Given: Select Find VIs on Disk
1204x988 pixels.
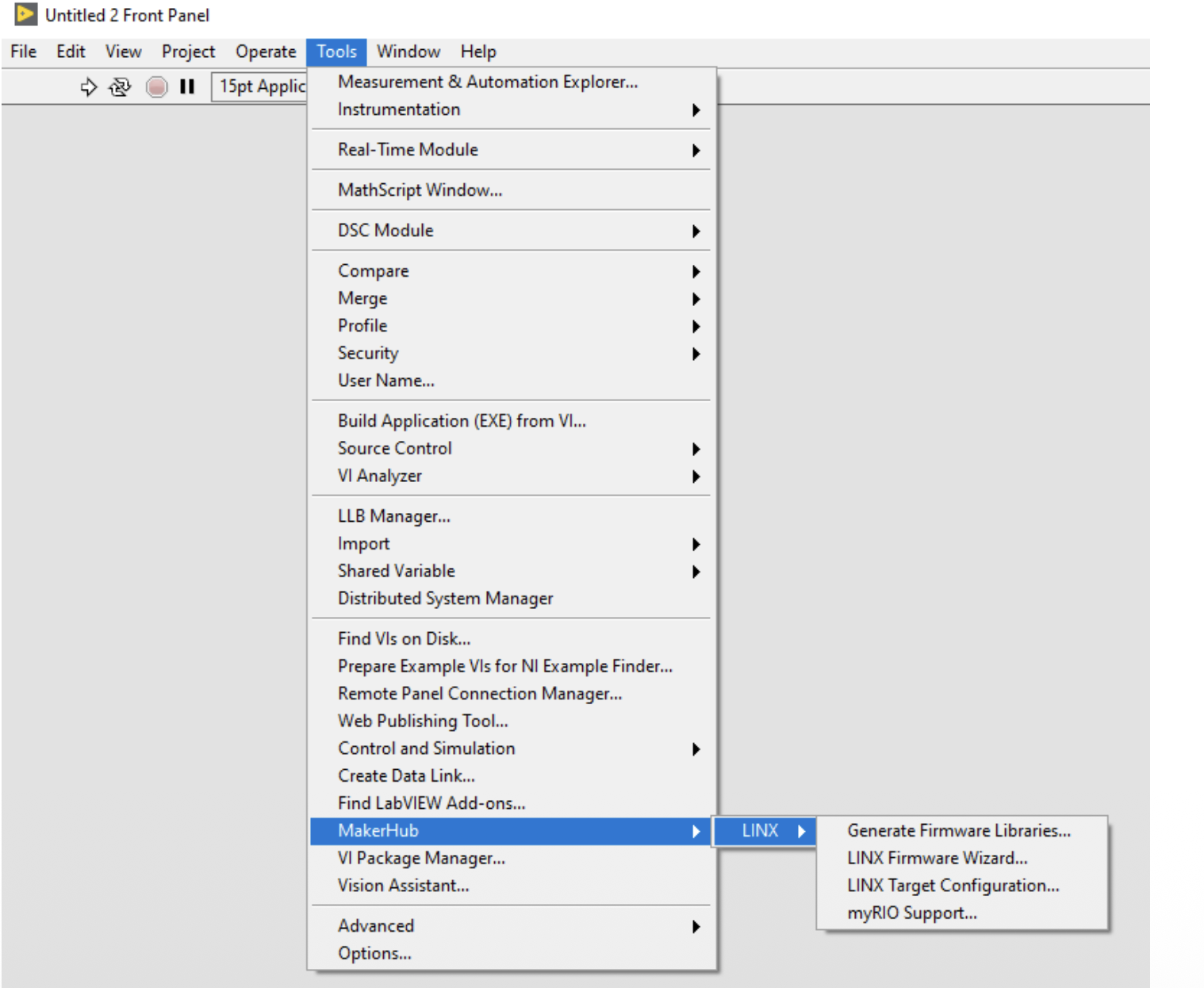Looking at the screenshot, I should [x=512, y=639].
